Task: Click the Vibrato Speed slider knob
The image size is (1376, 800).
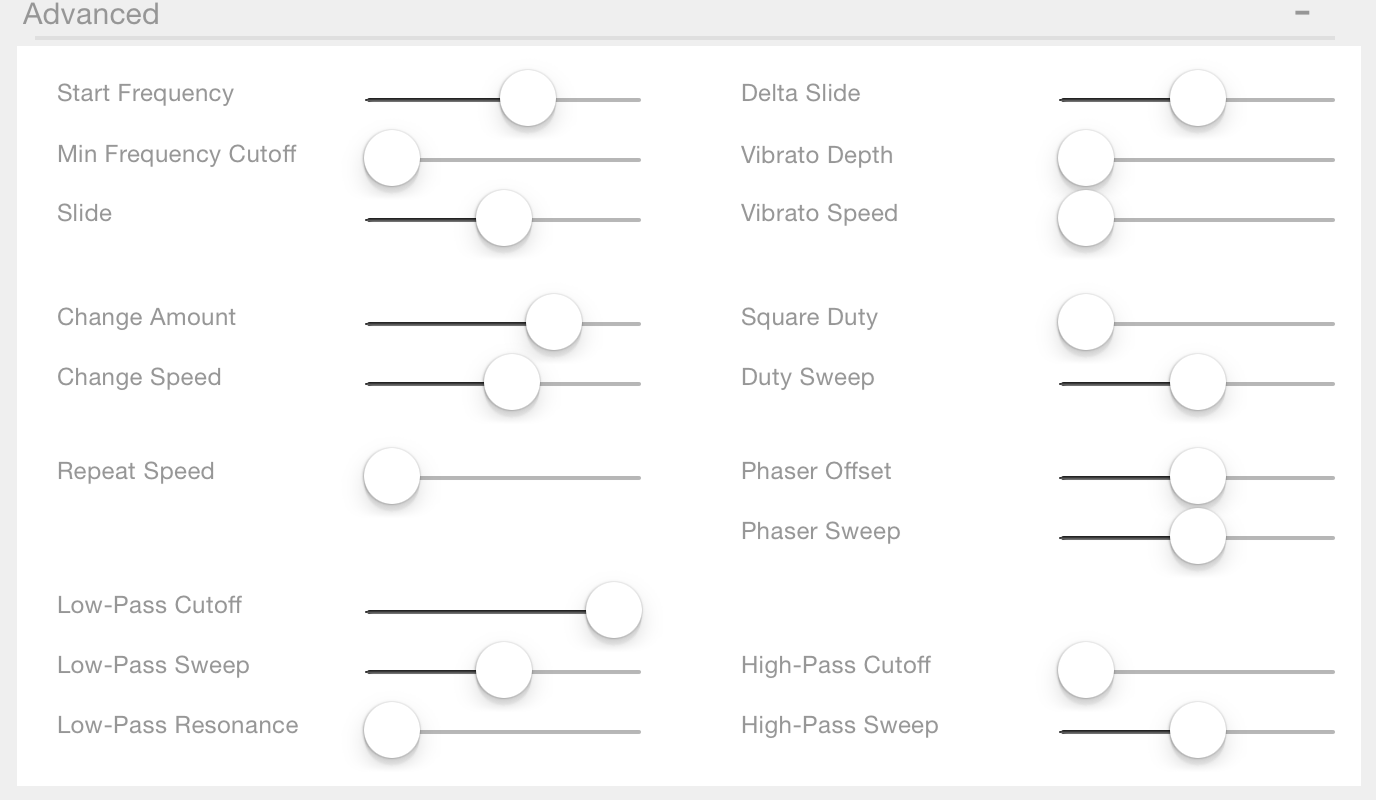Action: pos(1086,218)
